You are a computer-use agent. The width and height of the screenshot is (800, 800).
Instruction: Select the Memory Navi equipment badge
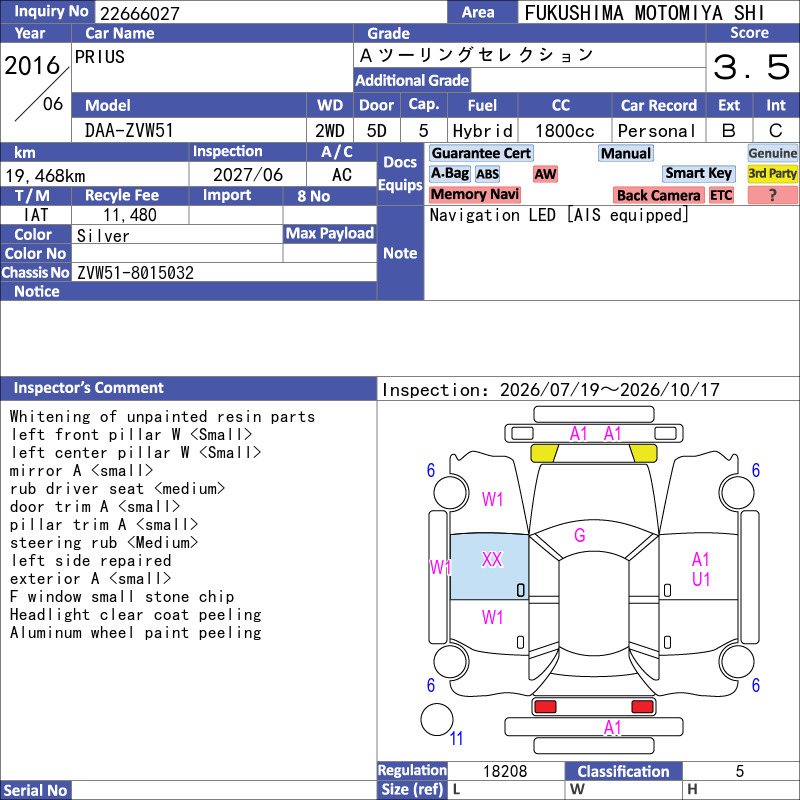pos(474,194)
